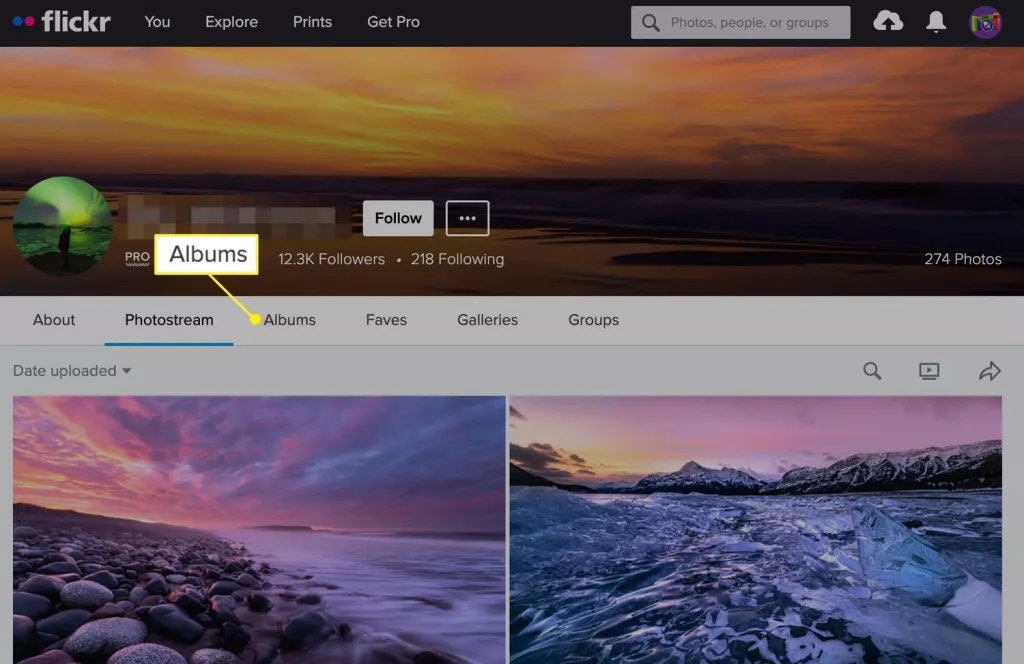The width and height of the screenshot is (1024, 664).
Task: Expand the search bar suggestions field
Action: pyautogui.click(x=740, y=21)
